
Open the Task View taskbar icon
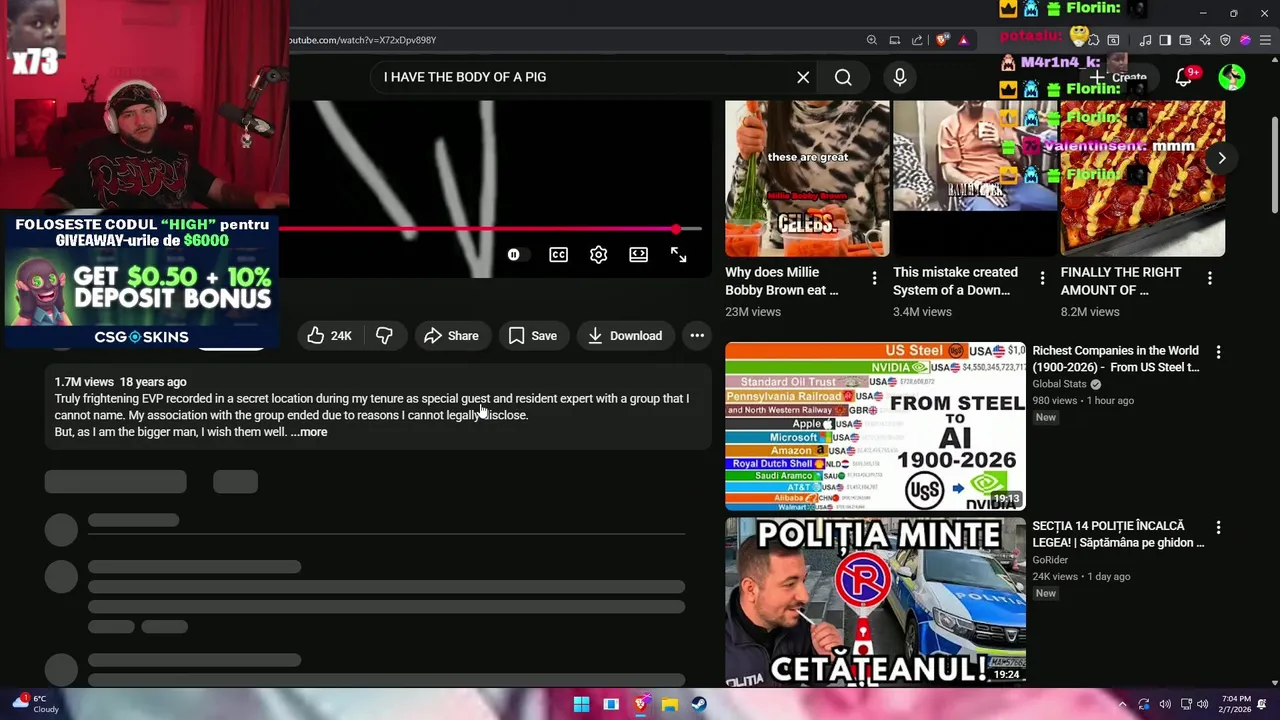611,704
